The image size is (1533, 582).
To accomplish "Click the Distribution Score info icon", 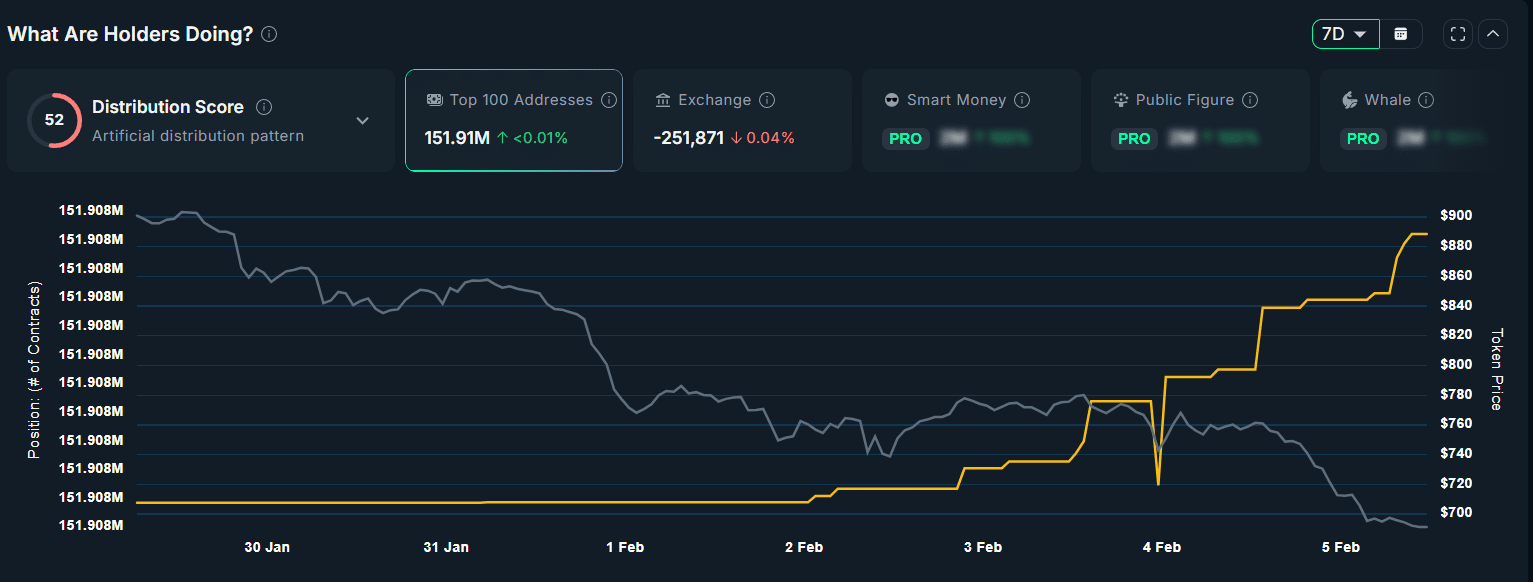I will [264, 107].
